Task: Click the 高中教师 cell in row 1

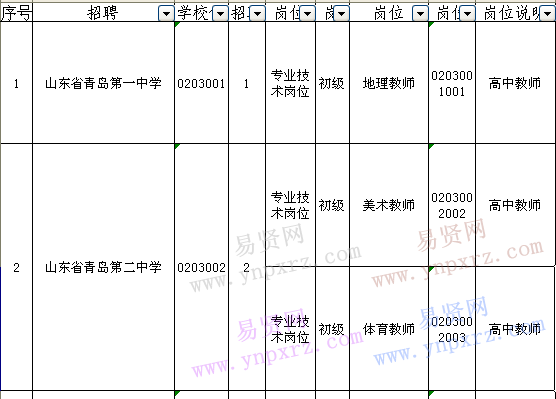Action: 515,83
